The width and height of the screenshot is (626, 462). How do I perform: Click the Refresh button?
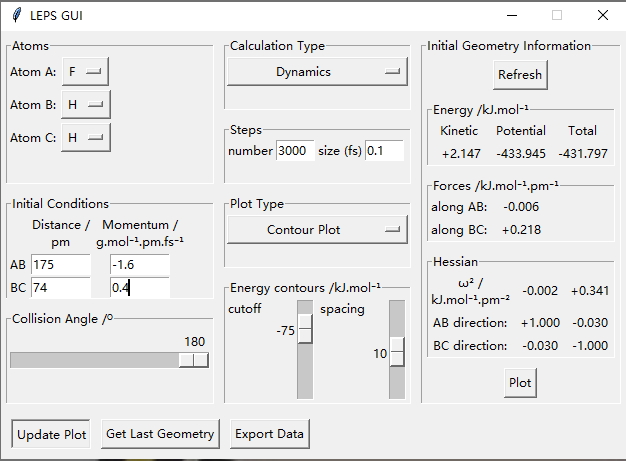520,75
